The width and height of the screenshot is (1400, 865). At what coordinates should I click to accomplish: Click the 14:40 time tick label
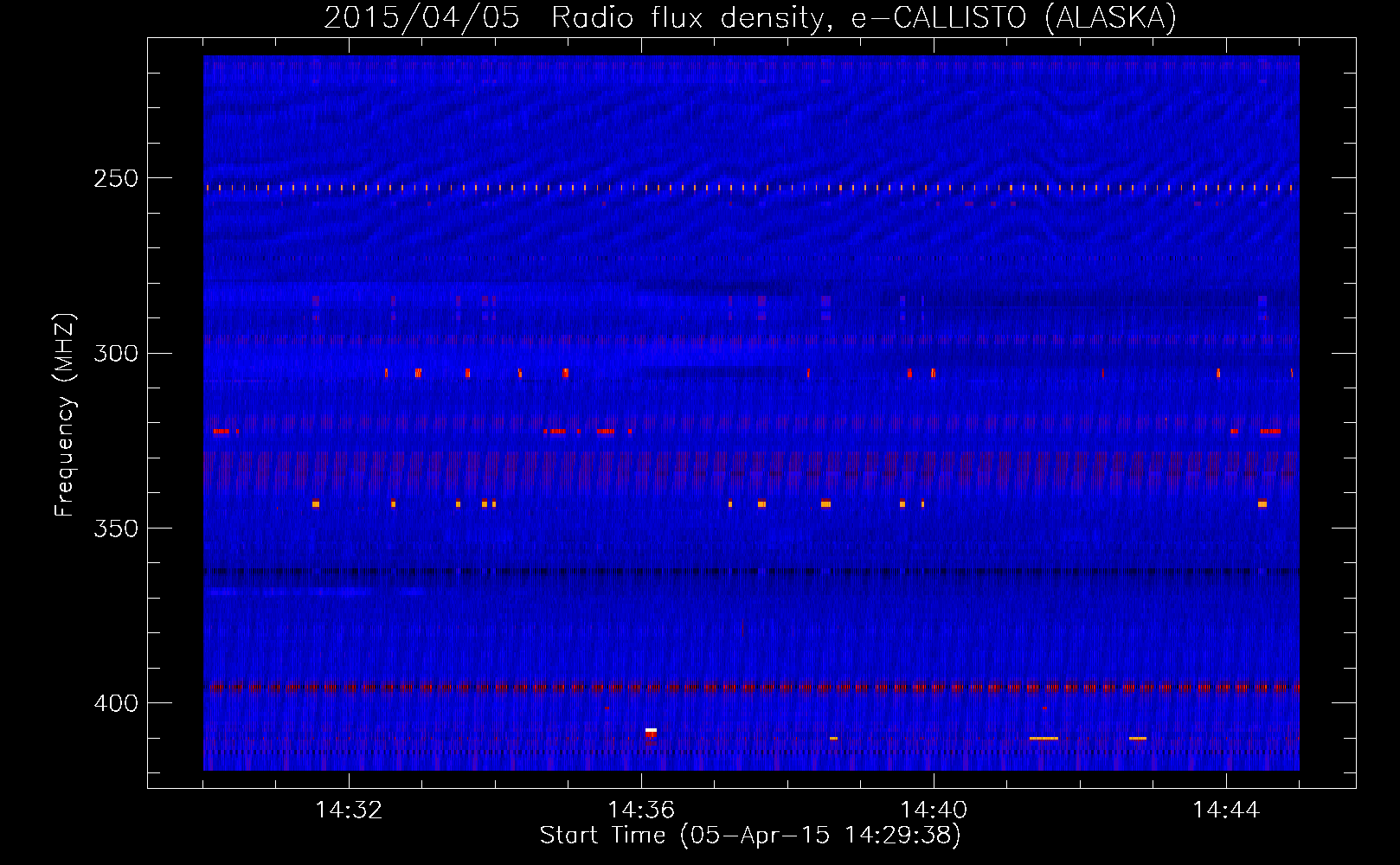[x=934, y=810]
